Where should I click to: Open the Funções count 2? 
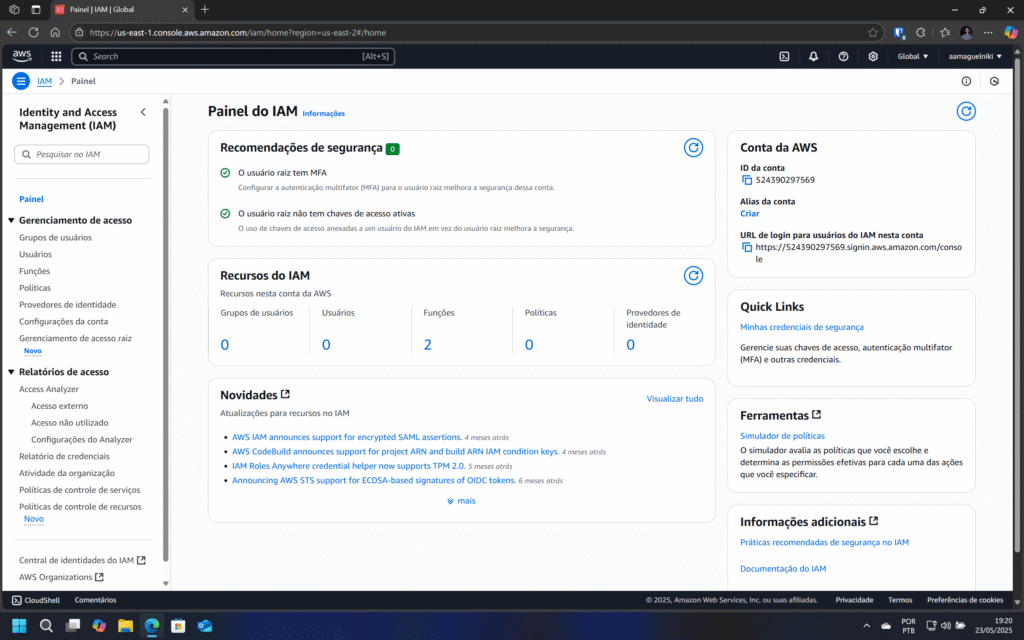pos(427,345)
